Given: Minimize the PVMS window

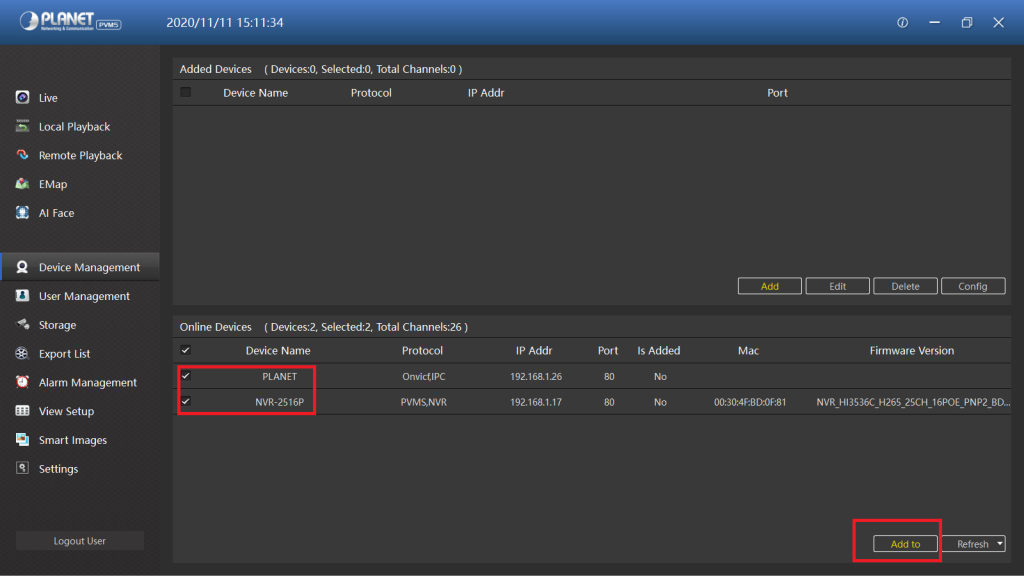Looking at the screenshot, I should [935, 22].
